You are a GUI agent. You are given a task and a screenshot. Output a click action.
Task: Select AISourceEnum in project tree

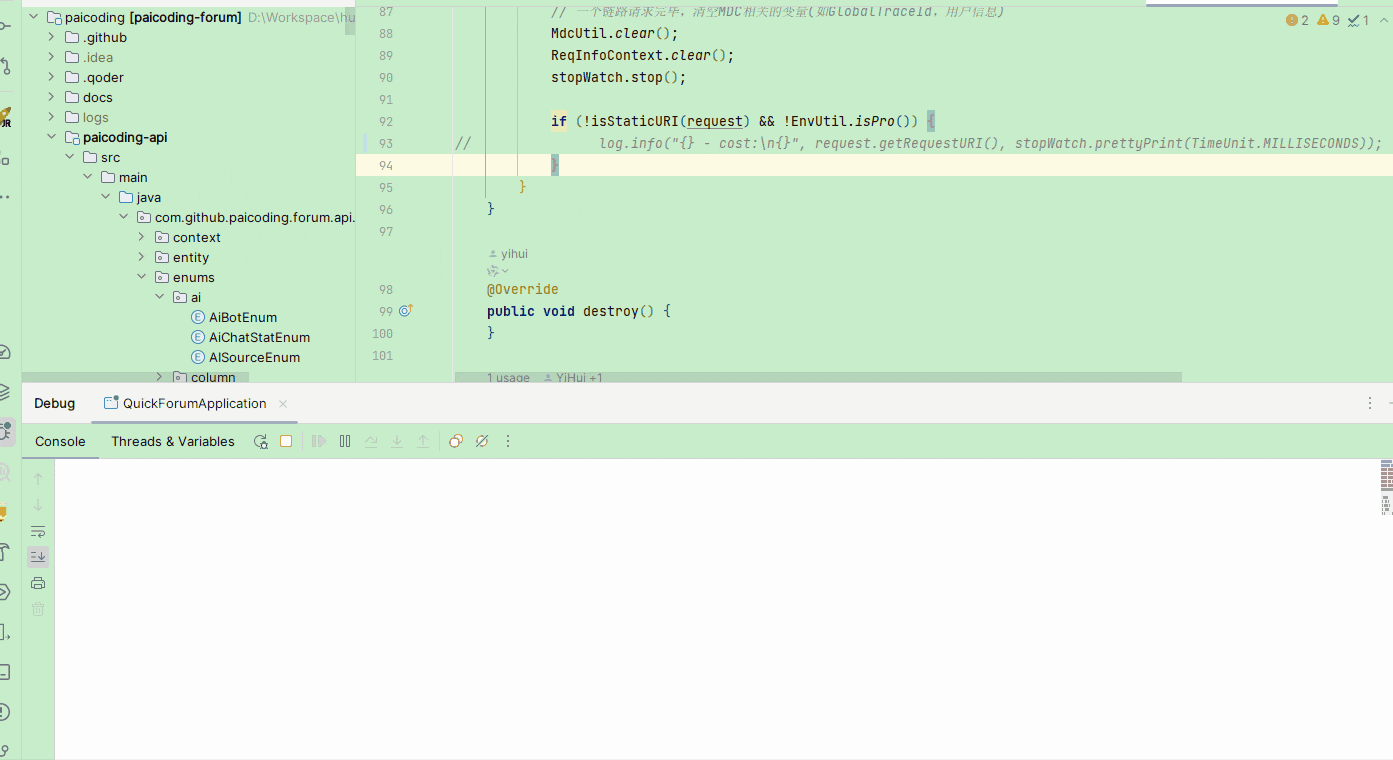pyautogui.click(x=255, y=357)
